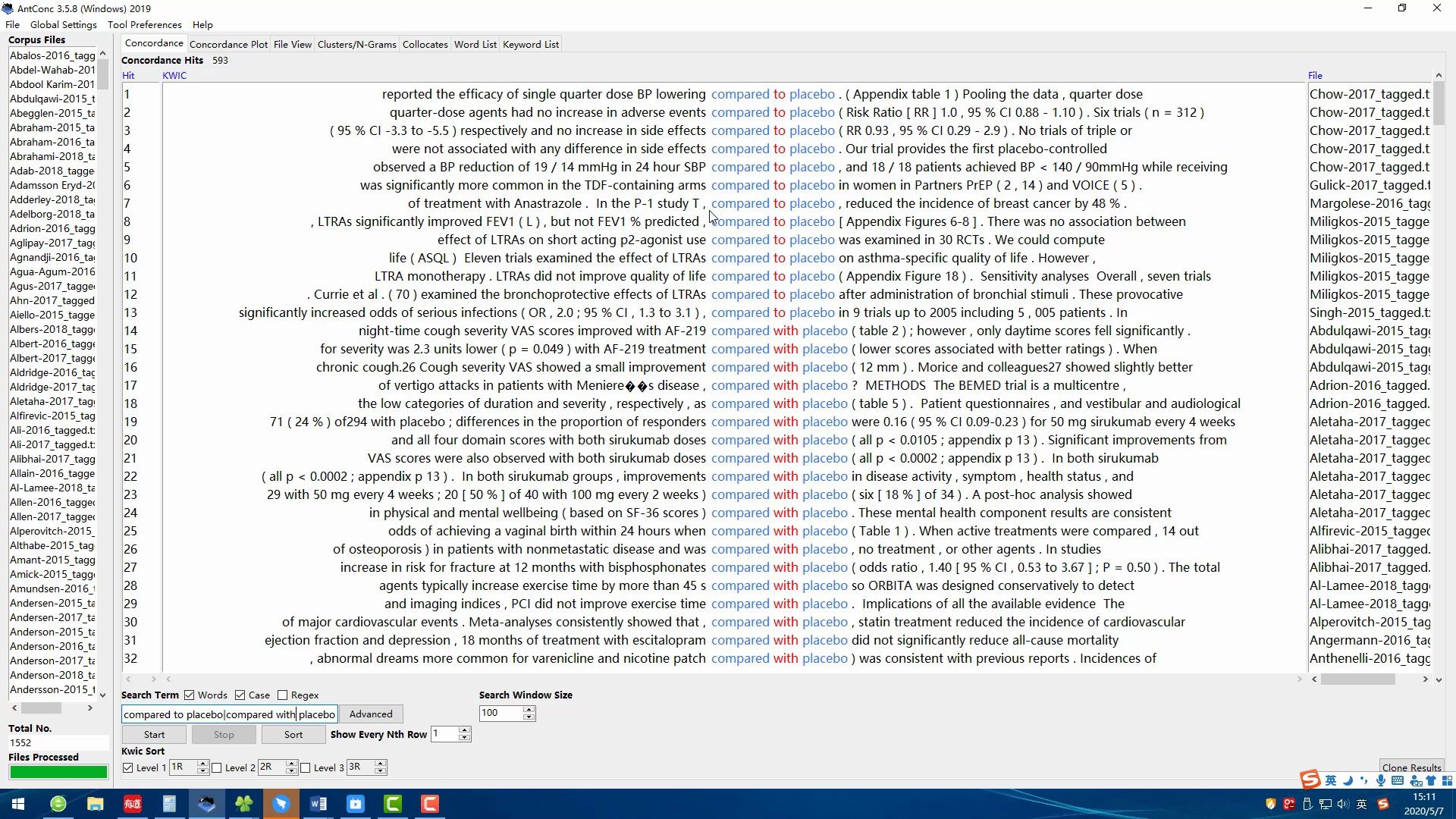Decrease the Show Every Nth Row value

click(x=465, y=738)
